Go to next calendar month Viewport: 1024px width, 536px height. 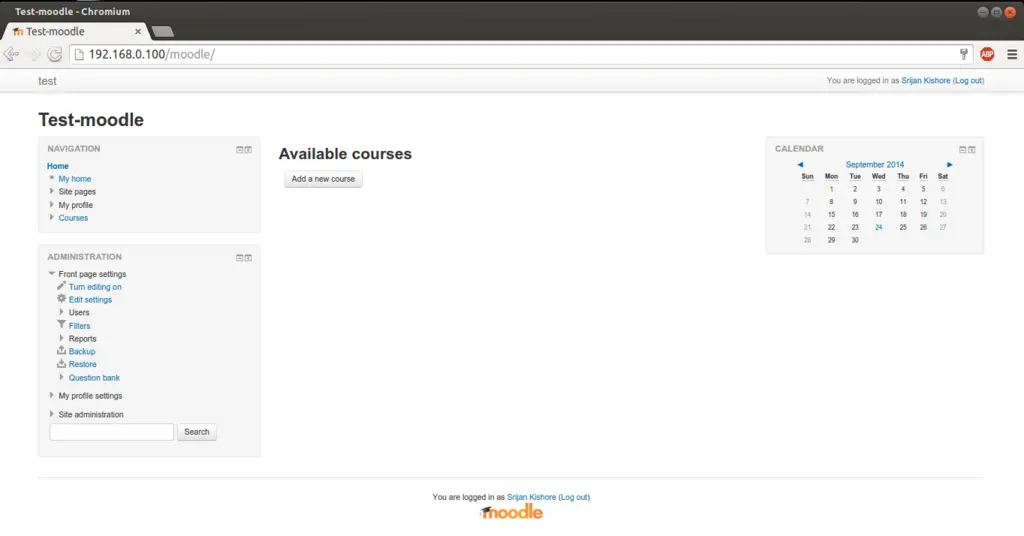(x=950, y=165)
